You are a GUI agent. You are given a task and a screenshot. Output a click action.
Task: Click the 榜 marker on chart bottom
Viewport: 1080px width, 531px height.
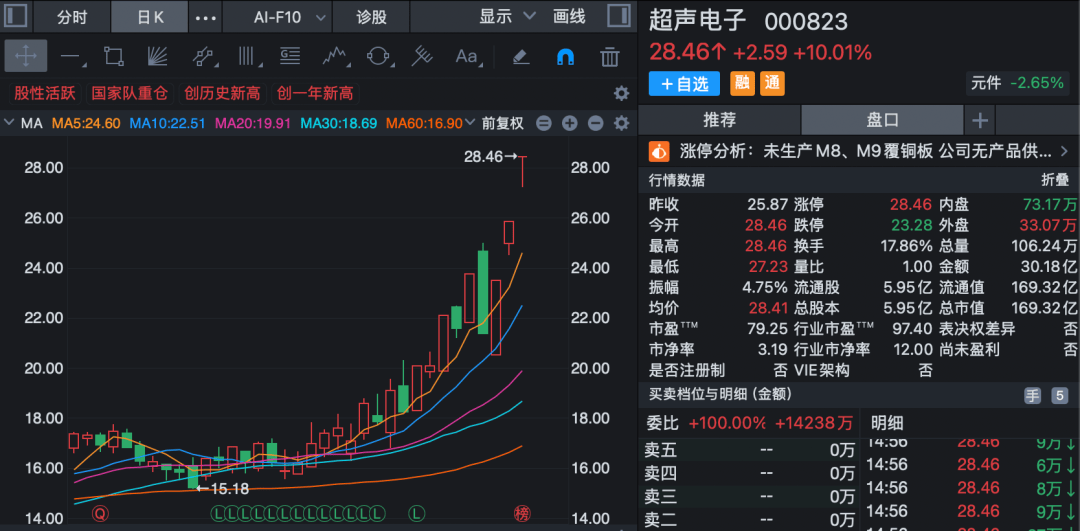522,513
